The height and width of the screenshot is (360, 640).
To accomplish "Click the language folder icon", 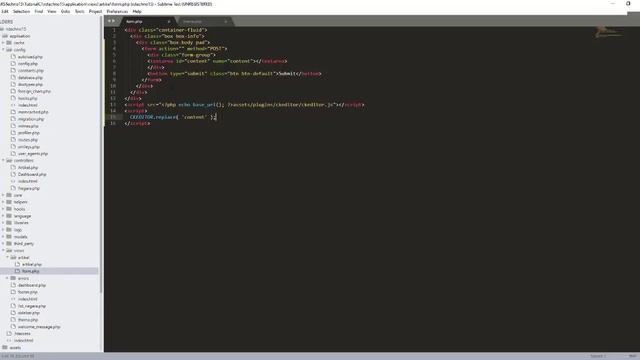I will pyautogui.click(x=9, y=216).
